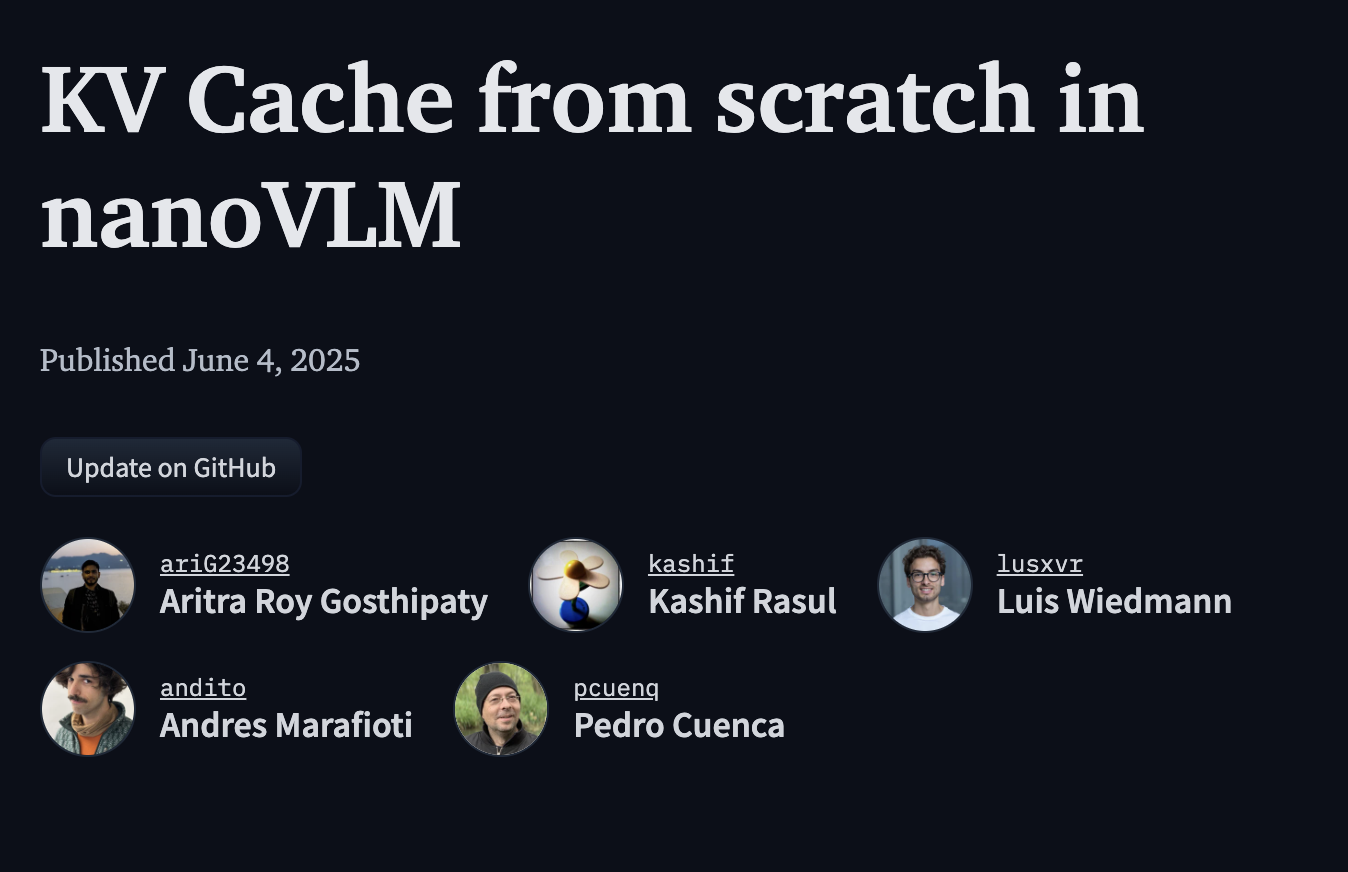Click the name Andres Marafioti

(x=286, y=726)
